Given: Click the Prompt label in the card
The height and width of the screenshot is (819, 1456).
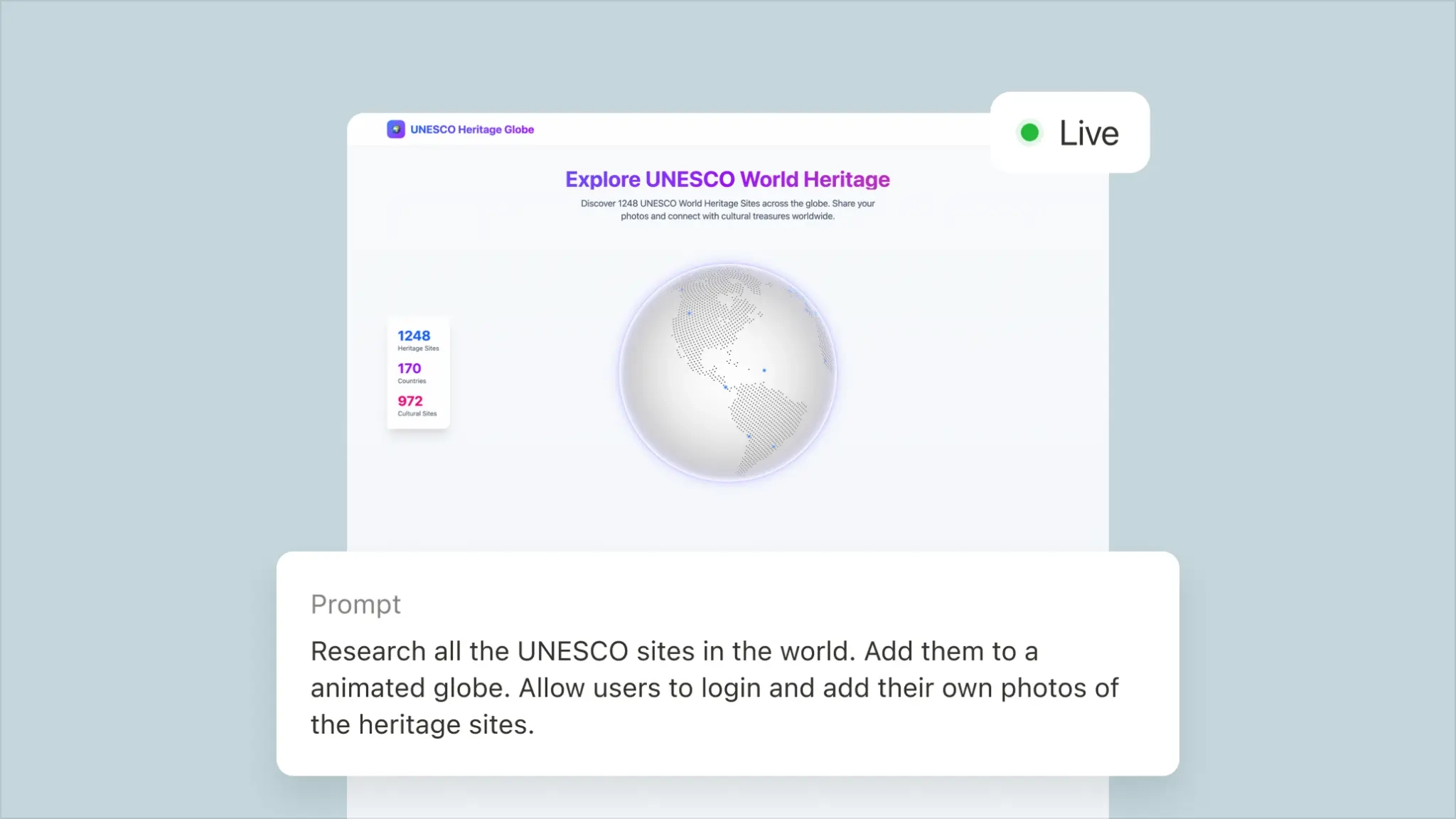Looking at the screenshot, I should [355, 604].
